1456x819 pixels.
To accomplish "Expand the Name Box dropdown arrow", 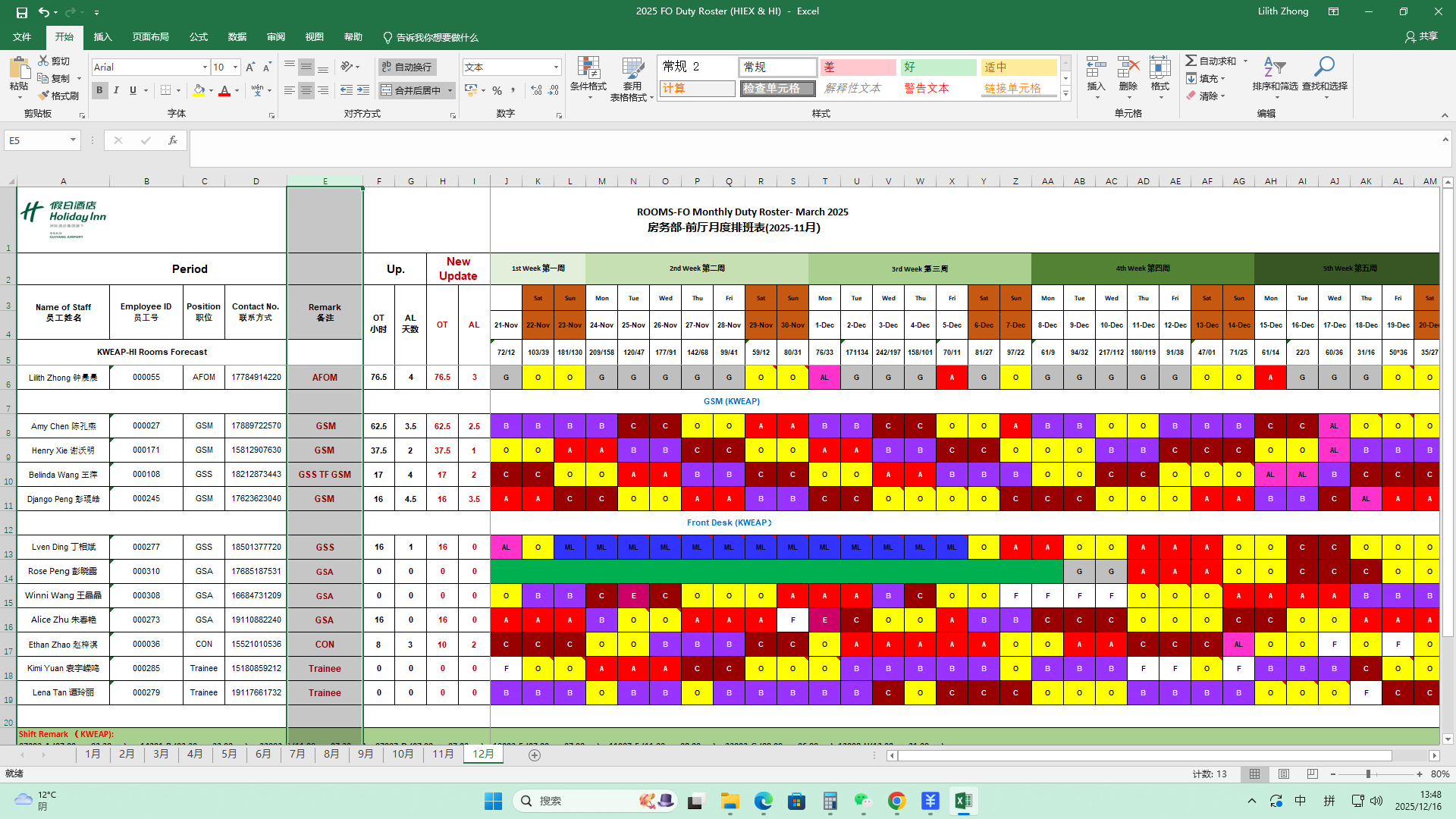I will click(x=73, y=140).
